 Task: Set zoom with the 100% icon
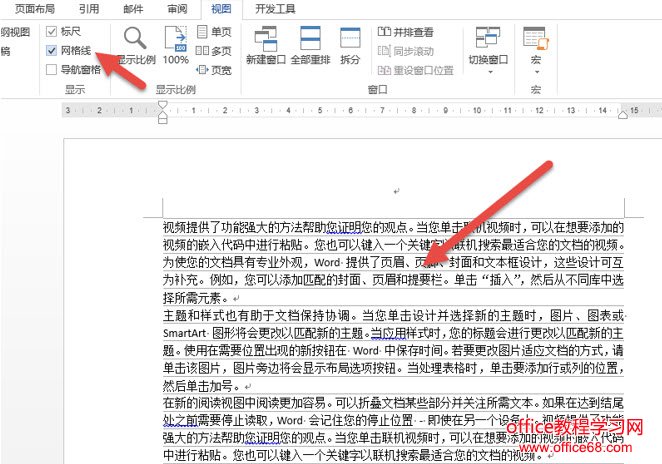pos(176,39)
